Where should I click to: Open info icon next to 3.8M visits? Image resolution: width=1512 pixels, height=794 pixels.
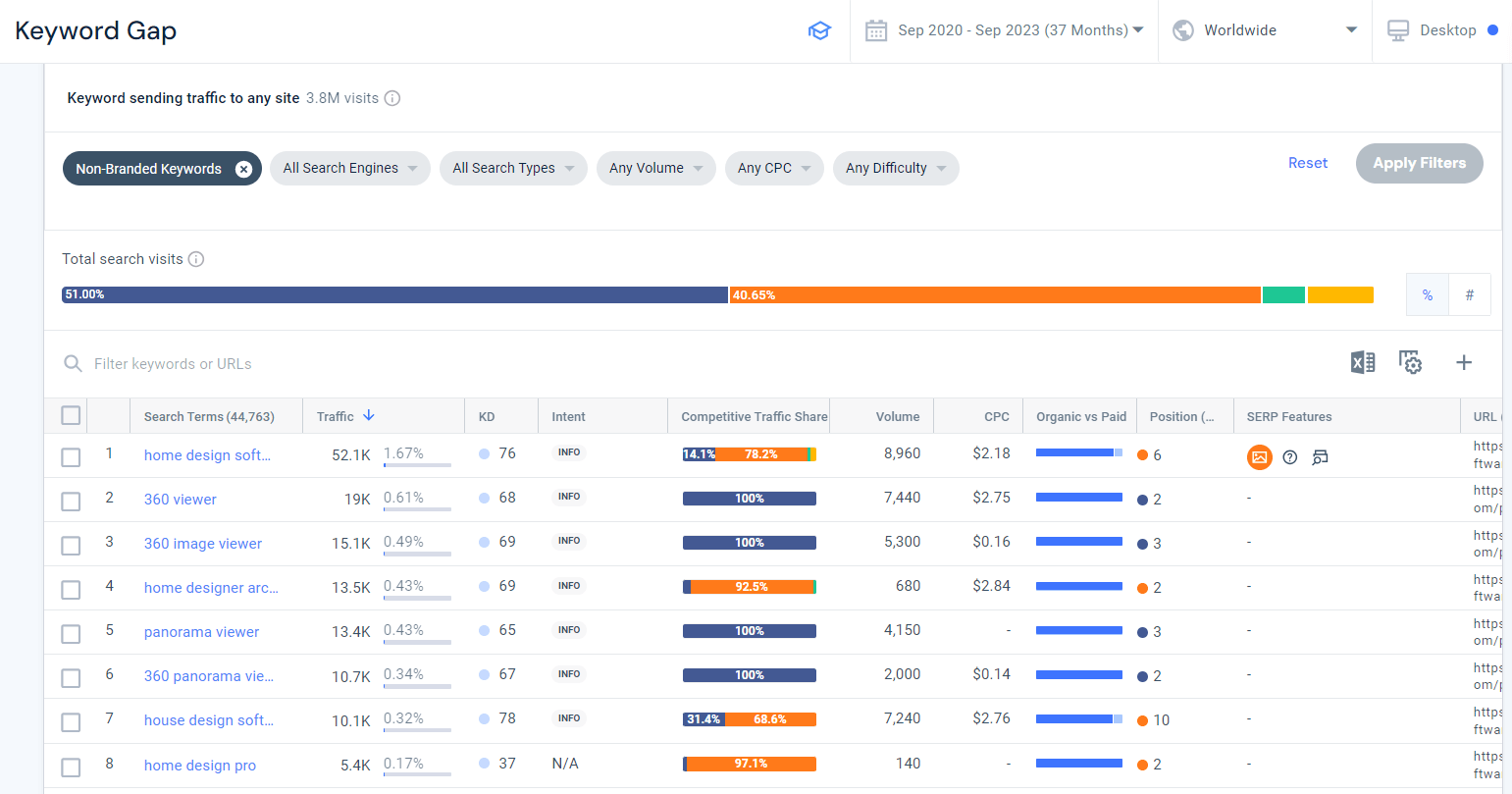[392, 98]
